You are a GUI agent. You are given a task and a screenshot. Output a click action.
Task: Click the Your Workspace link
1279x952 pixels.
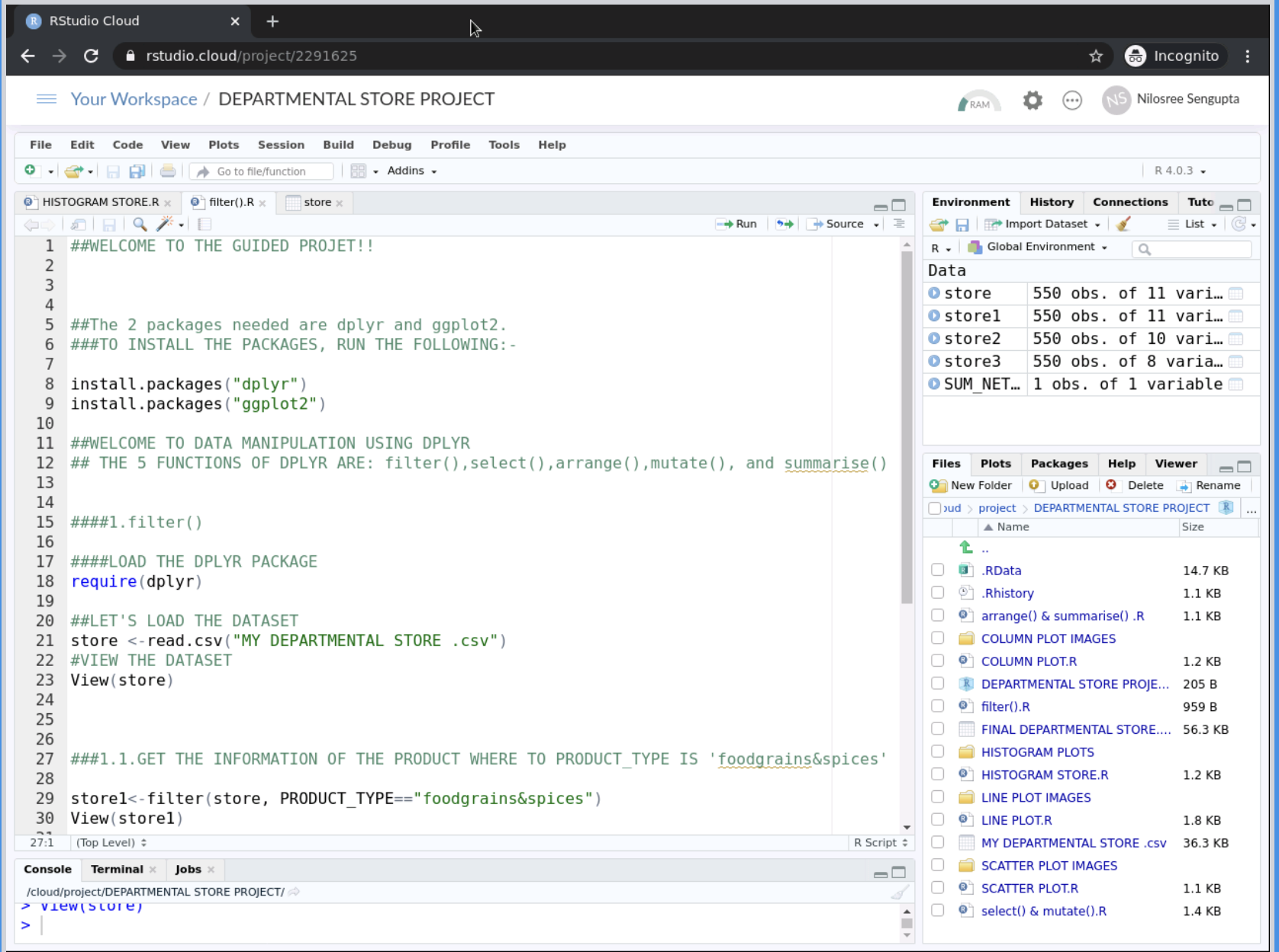point(134,99)
